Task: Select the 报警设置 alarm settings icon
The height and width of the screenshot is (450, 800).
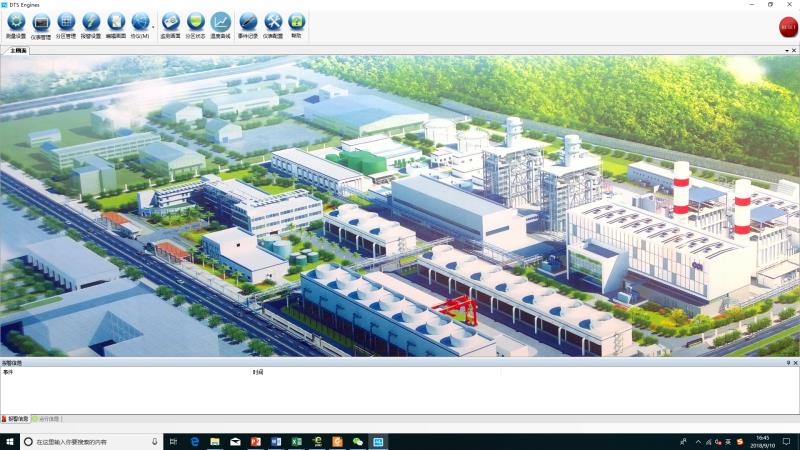Action: pyautogui.click(x=91, y=22)
